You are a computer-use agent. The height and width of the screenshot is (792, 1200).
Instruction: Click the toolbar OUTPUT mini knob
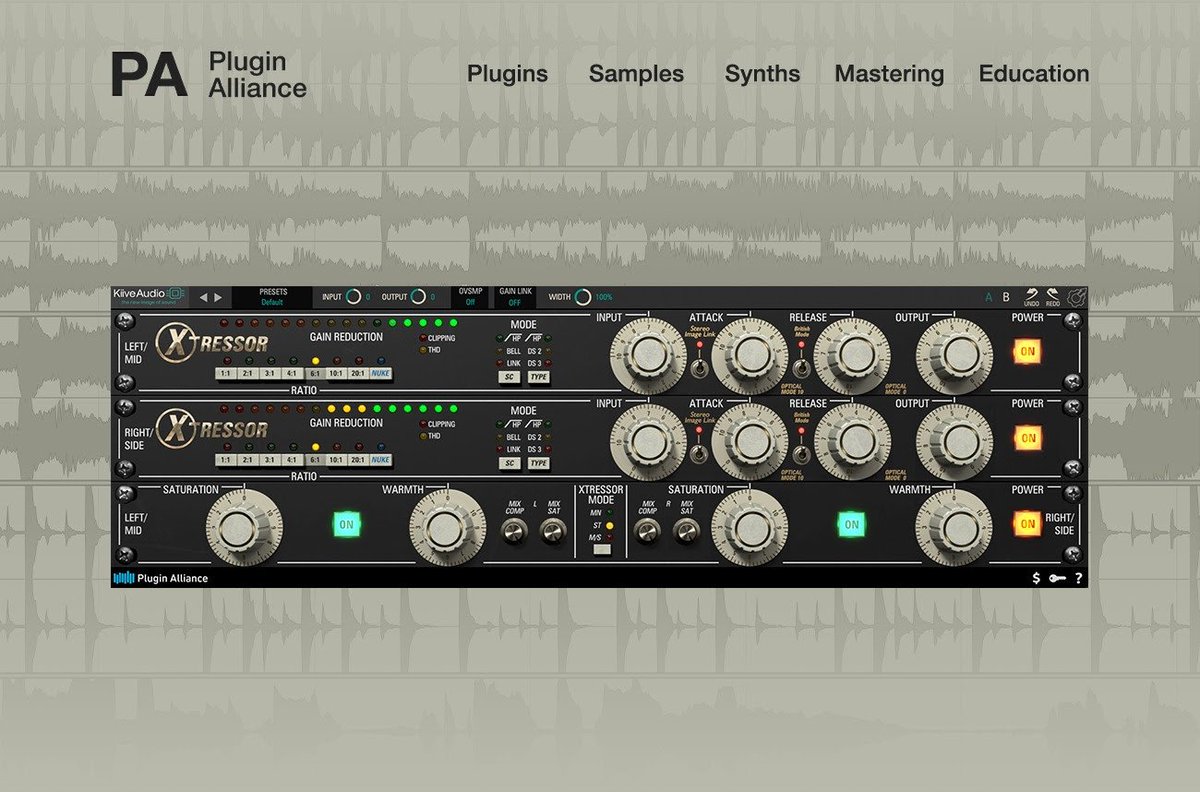tap(418, 297)
